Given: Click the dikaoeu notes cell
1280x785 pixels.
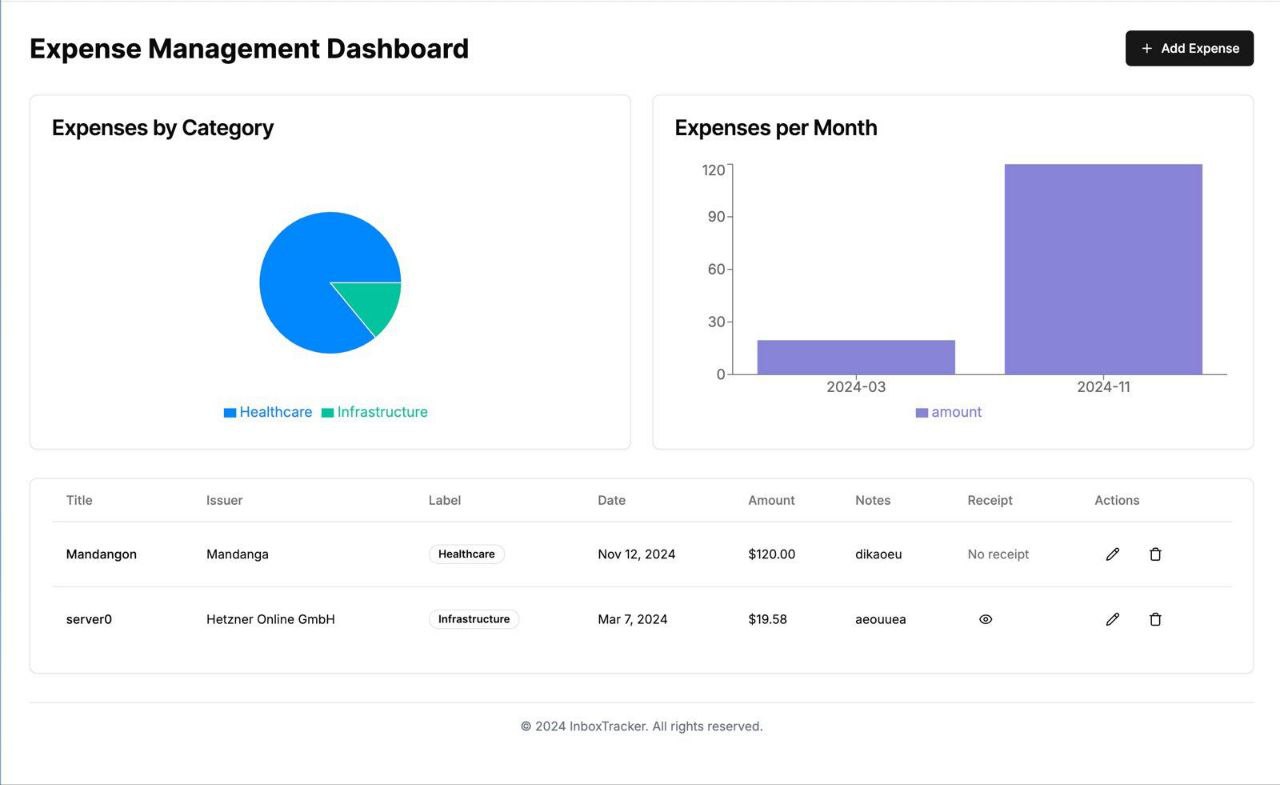Looking at the screenshot, I should [x=879, y=554].
